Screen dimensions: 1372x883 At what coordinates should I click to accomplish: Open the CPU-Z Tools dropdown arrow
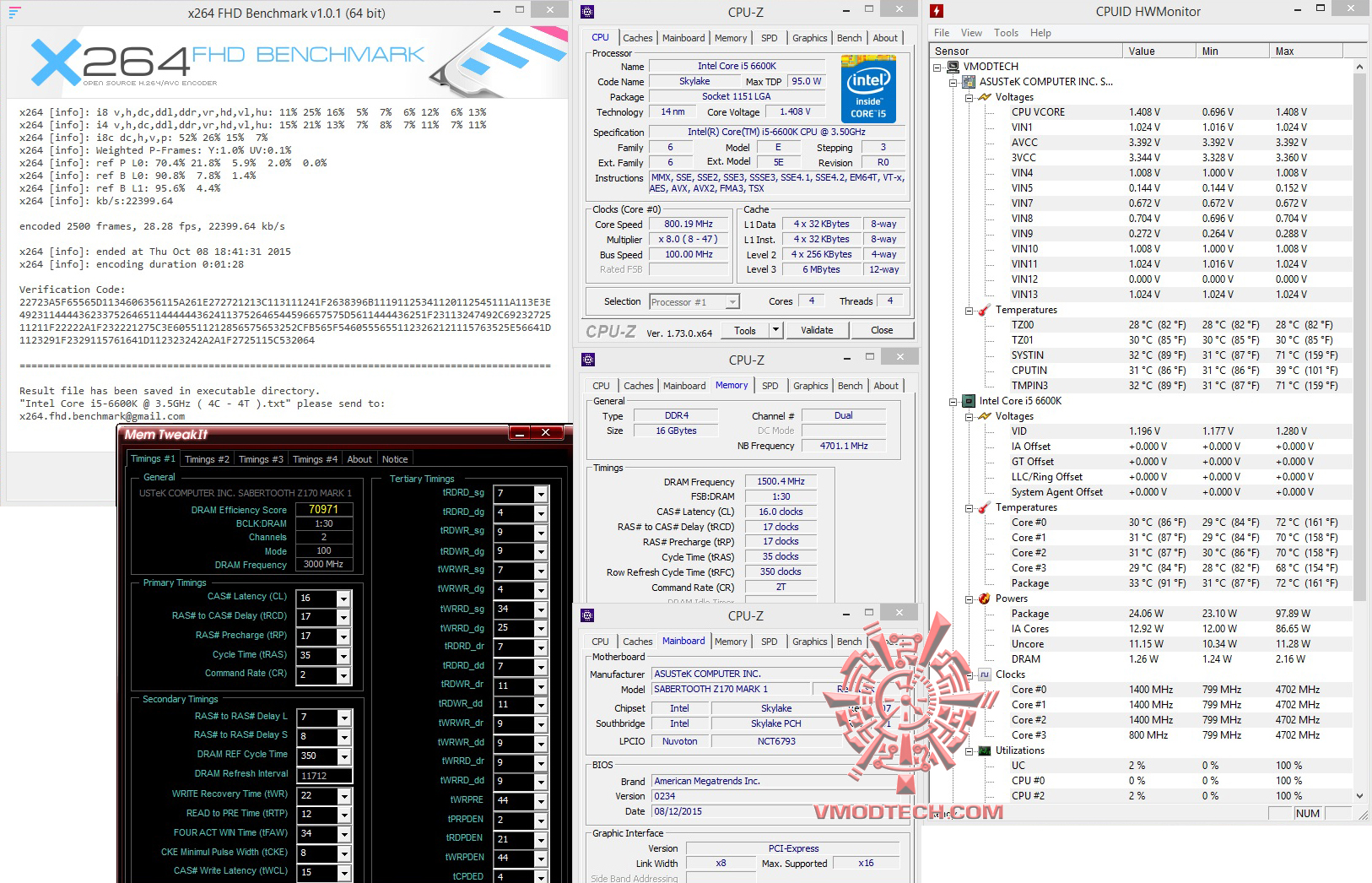click(776, 330)
